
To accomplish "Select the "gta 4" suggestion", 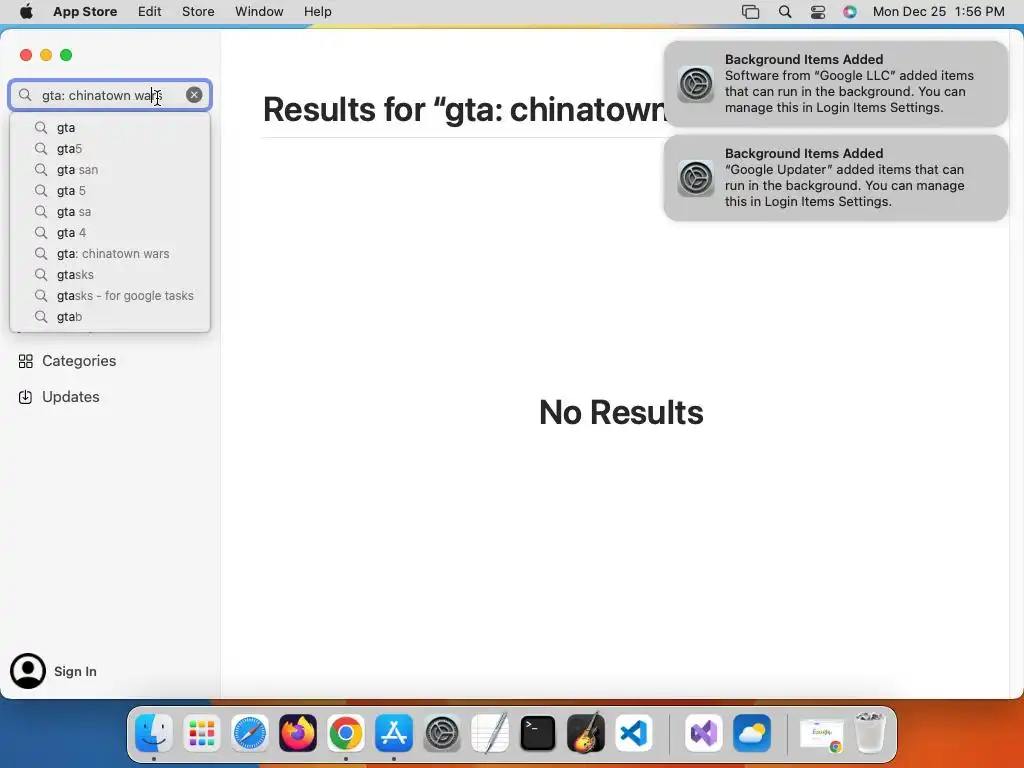I will click(110, 232).
